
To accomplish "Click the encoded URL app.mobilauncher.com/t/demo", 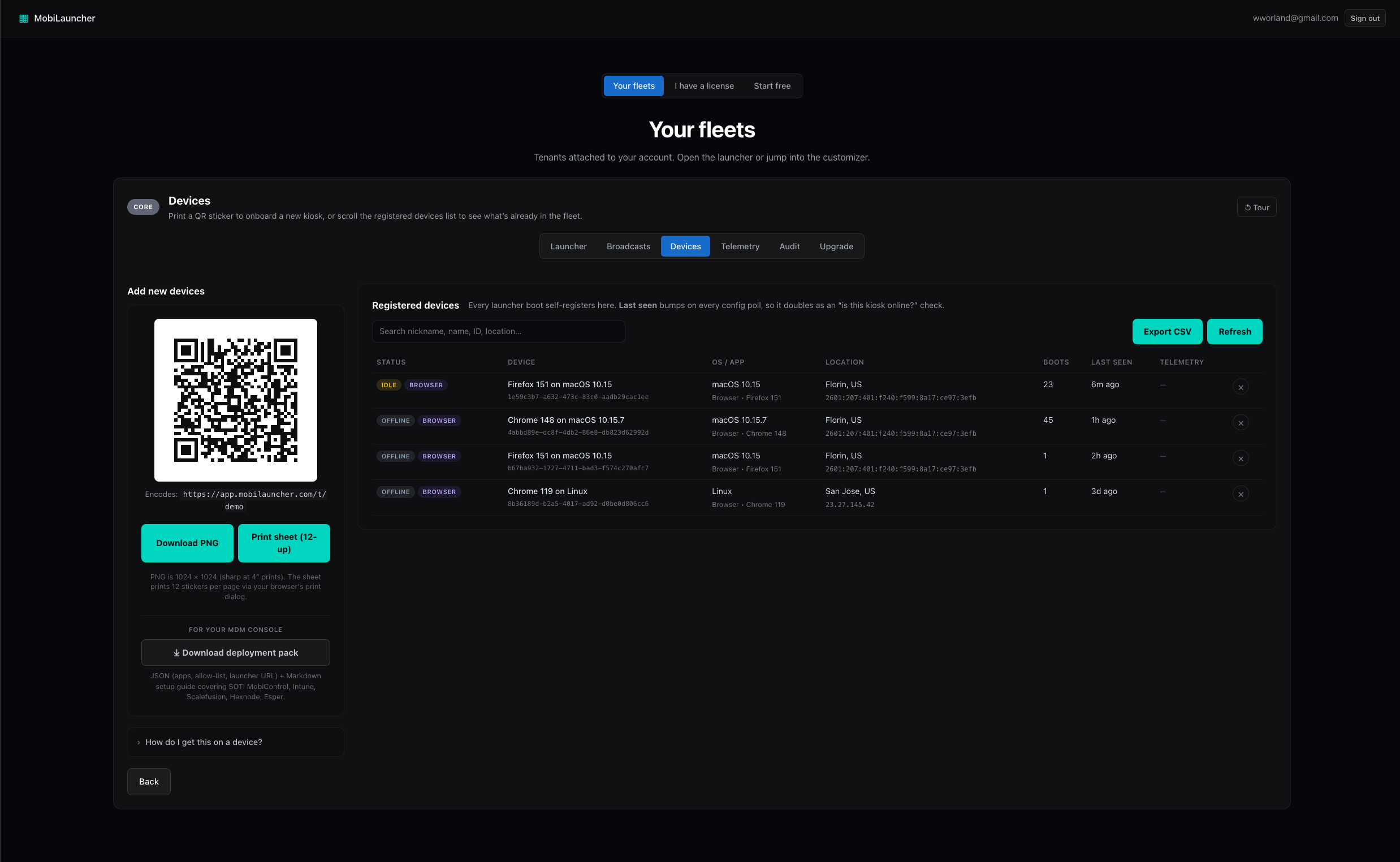I will click(254, 501).
